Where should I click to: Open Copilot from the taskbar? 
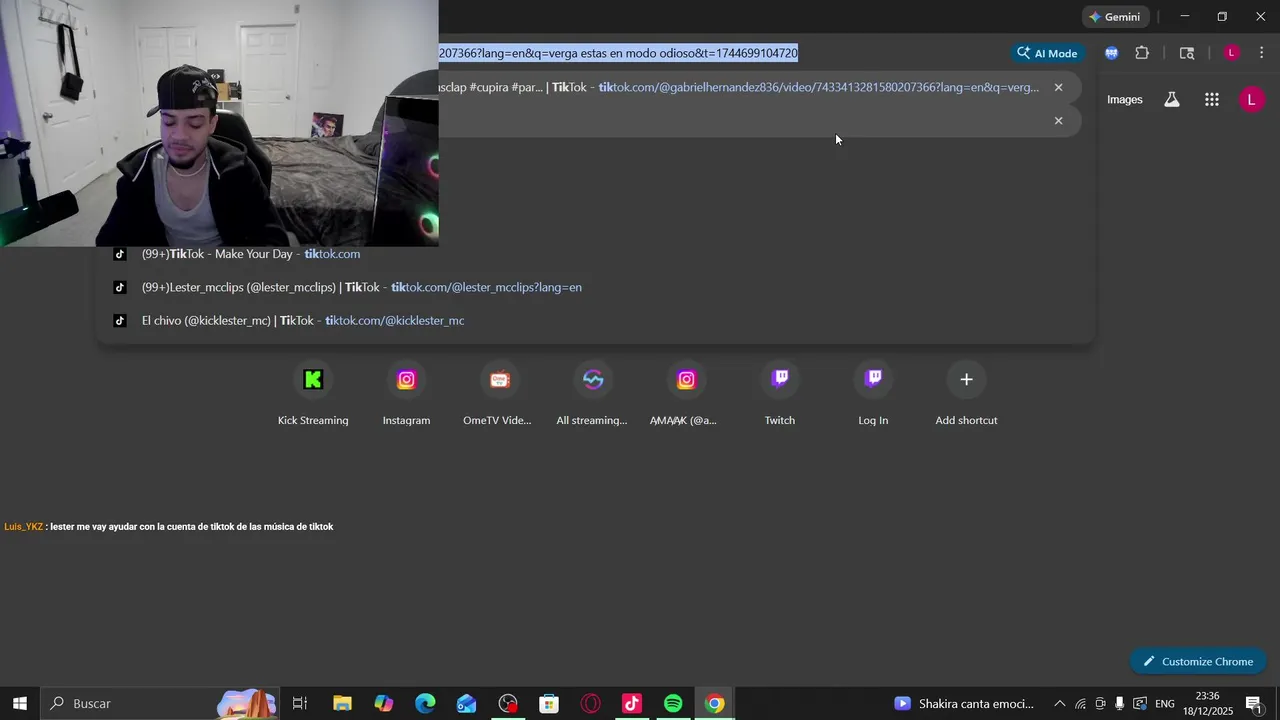[x=384, y=703]
